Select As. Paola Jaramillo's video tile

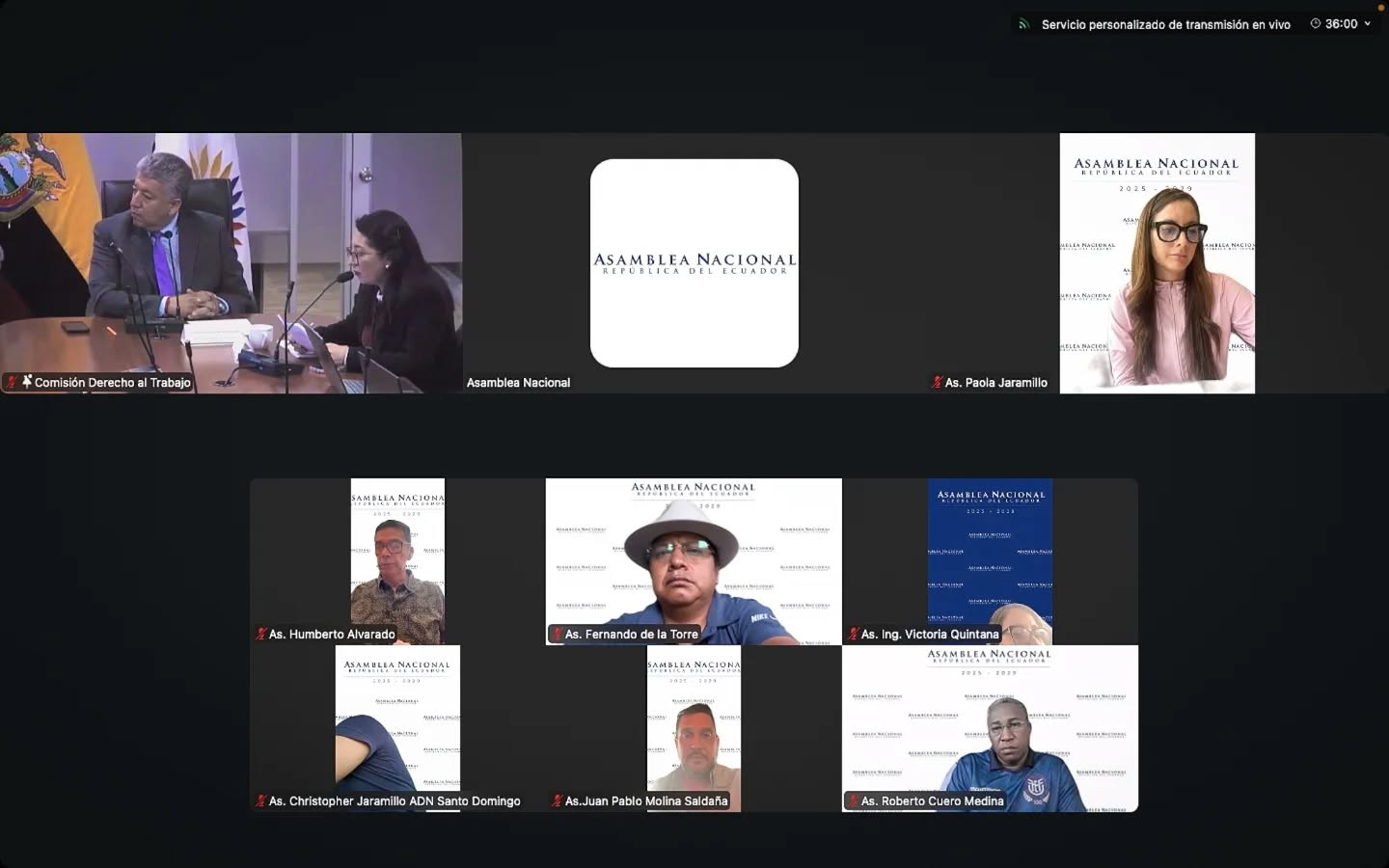[1157, 263]
